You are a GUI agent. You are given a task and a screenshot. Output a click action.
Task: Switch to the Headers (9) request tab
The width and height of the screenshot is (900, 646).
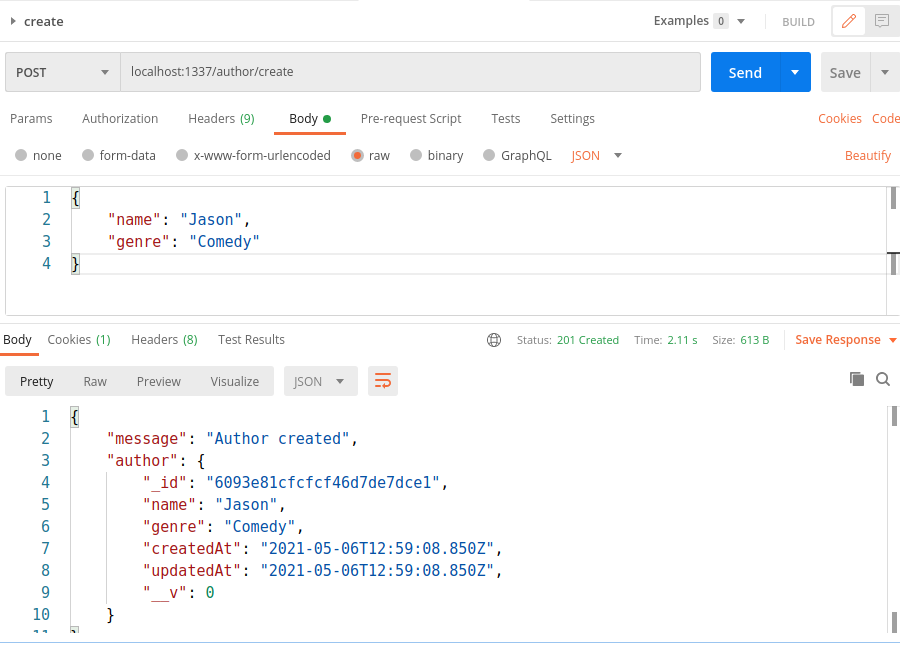221,118
